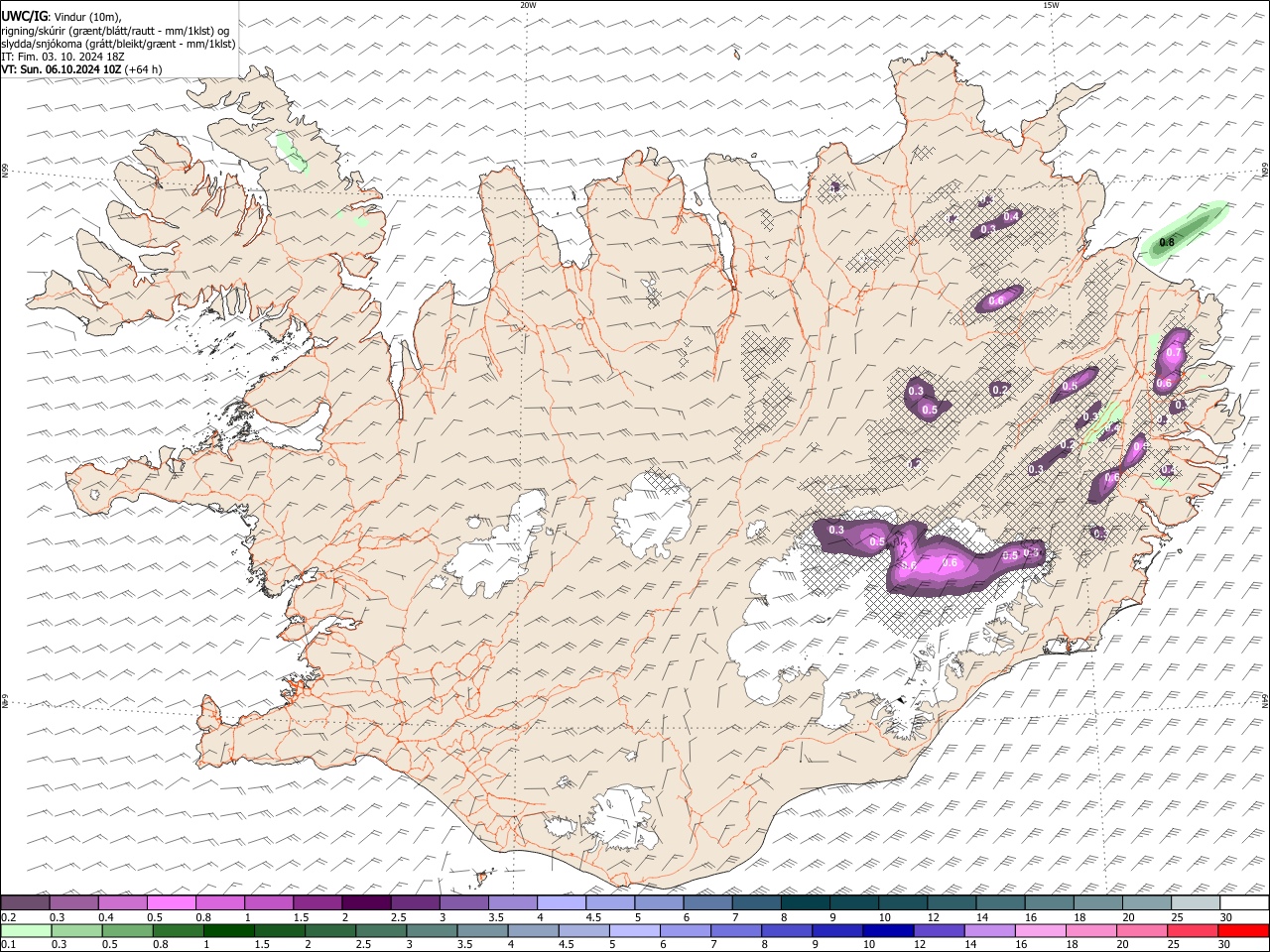Click the 'VT: Sun. 06.10.2024 10Z' valid time line
The width and height of the screenshot is (1270, 952).
[61, 69]
